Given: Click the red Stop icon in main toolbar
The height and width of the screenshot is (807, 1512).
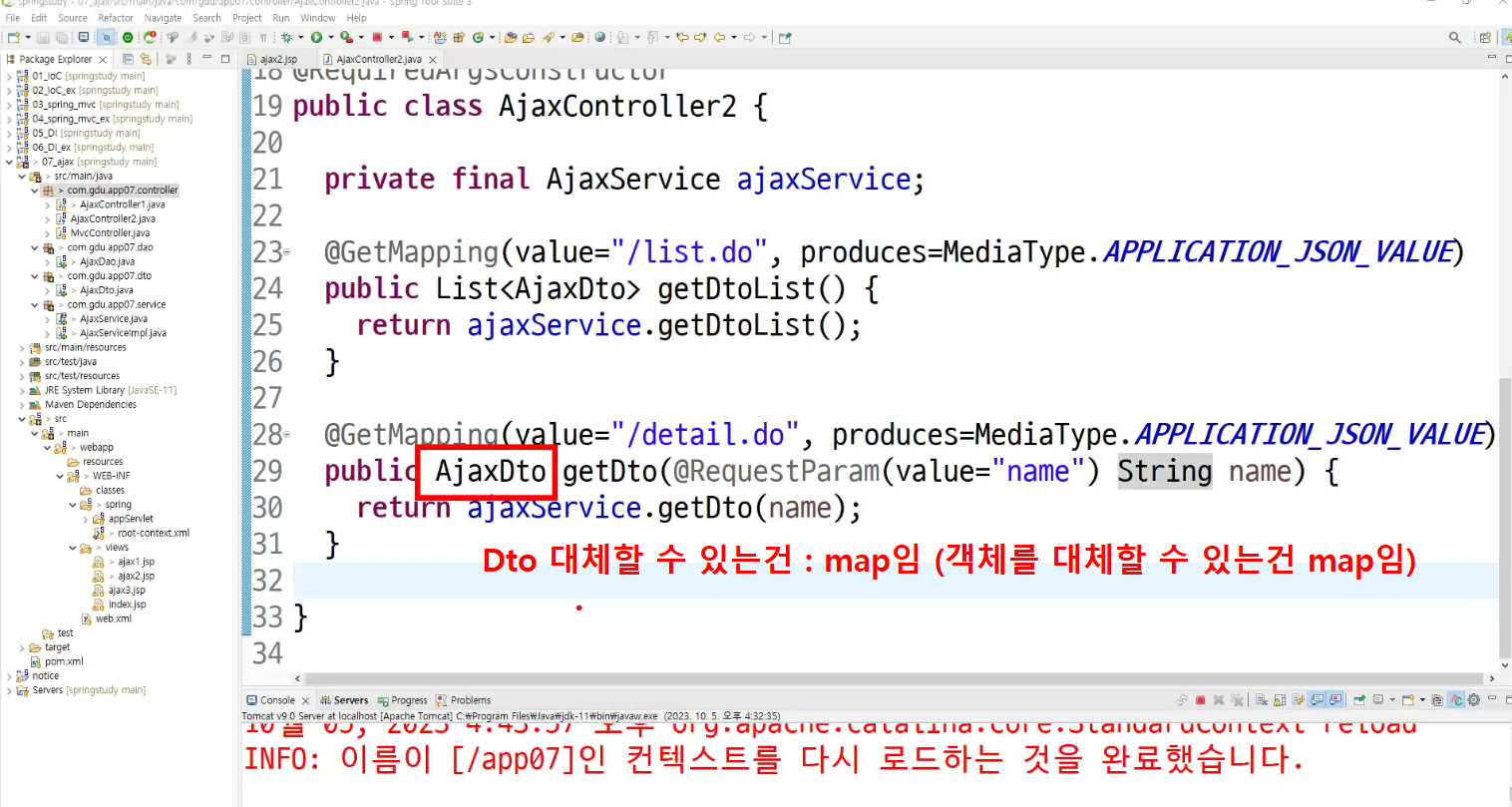Looking at the screenshot, I should (377, 37).
